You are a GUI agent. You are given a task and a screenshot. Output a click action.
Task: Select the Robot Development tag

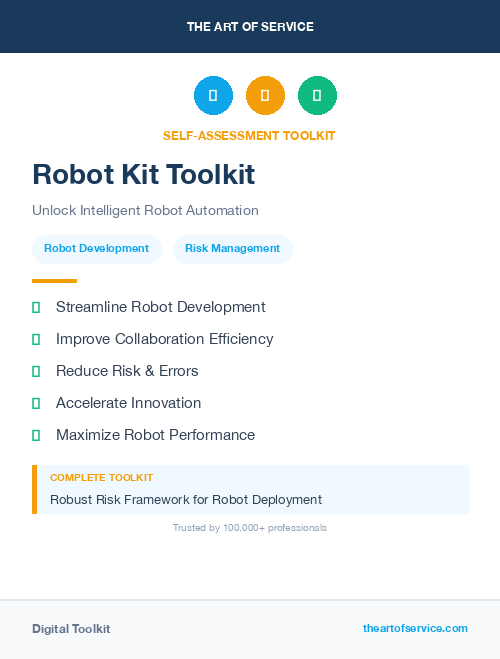pyautogui.click(x=97, y=249)
